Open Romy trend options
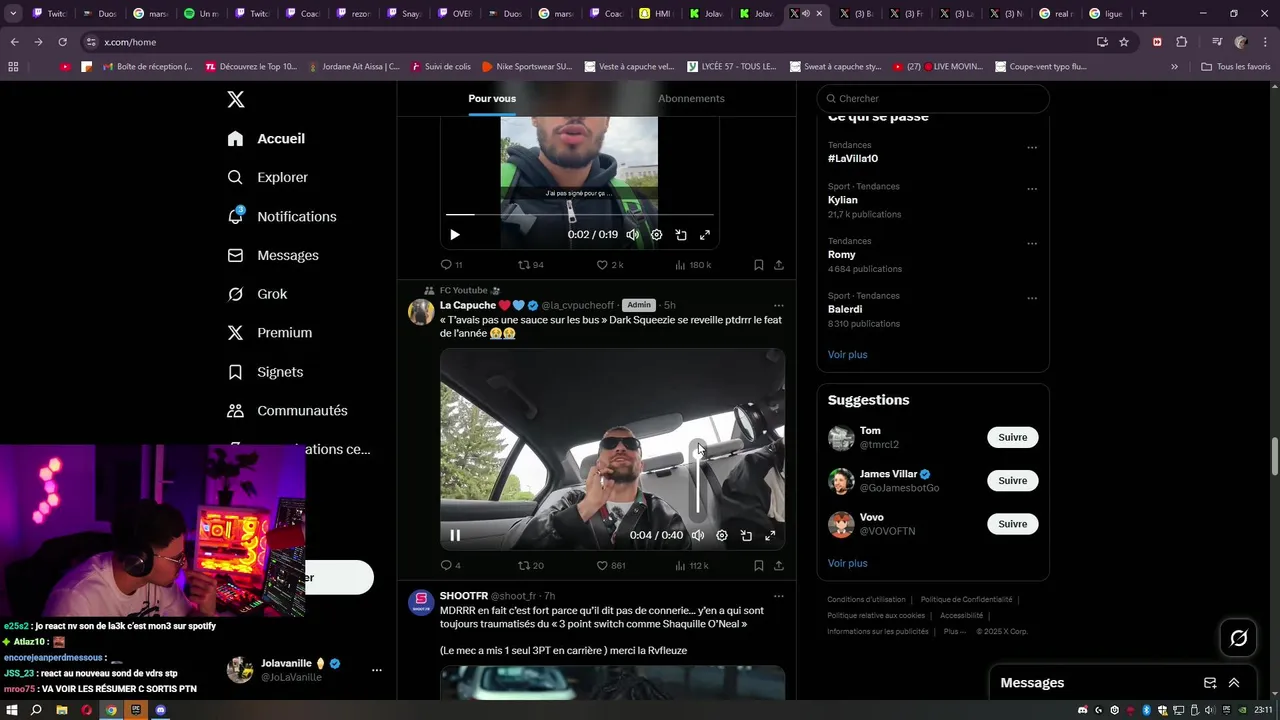 click(1032, 244)
